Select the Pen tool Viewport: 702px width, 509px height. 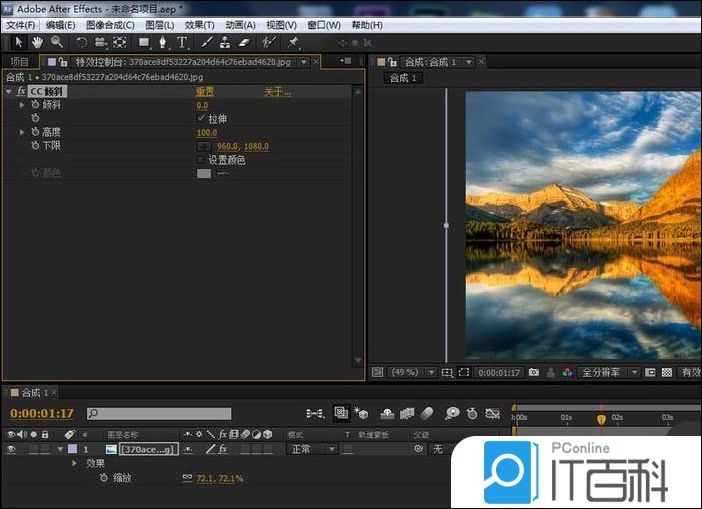tap(163, 42)
